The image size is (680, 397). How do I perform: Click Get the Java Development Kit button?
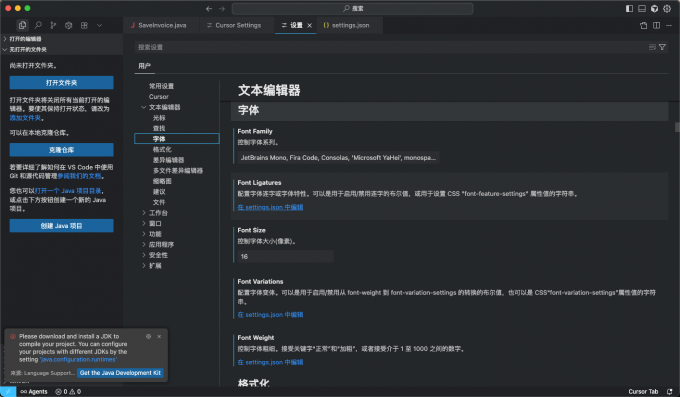tap(120, 373)
